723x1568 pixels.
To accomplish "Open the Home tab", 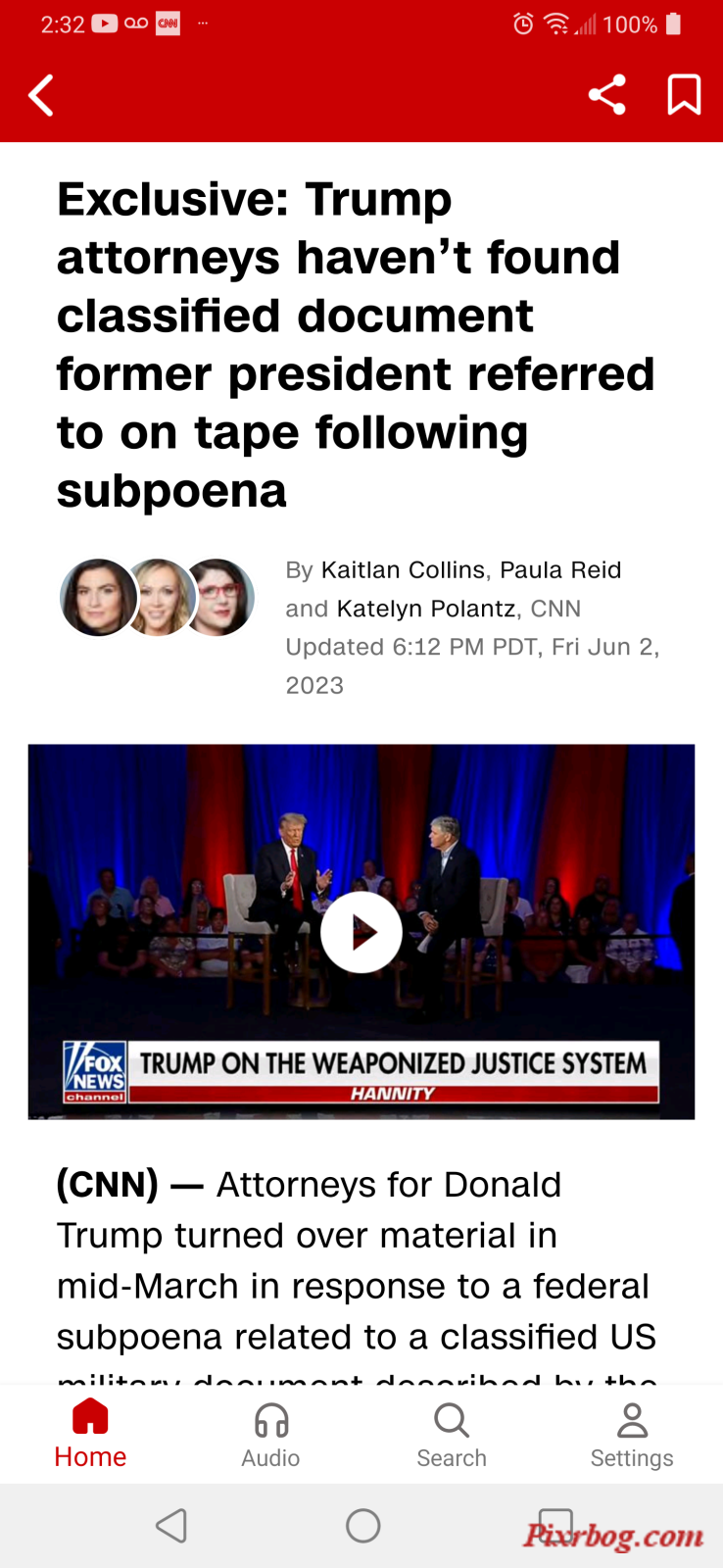I will click(90, 1435).
